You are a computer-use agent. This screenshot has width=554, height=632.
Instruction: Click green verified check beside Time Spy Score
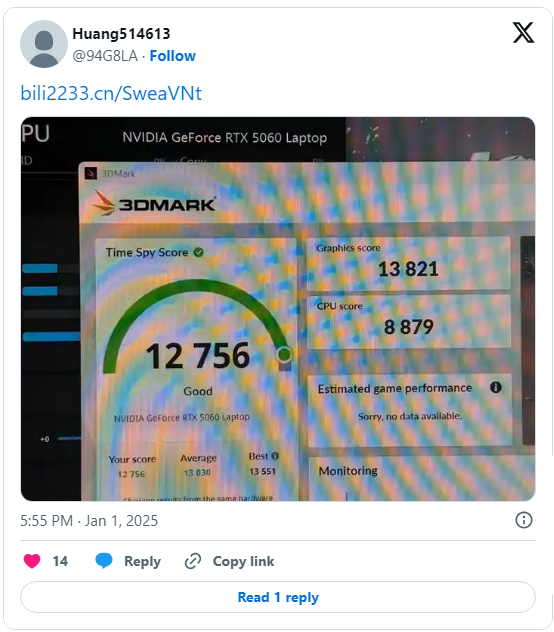(x=198, y=252)
